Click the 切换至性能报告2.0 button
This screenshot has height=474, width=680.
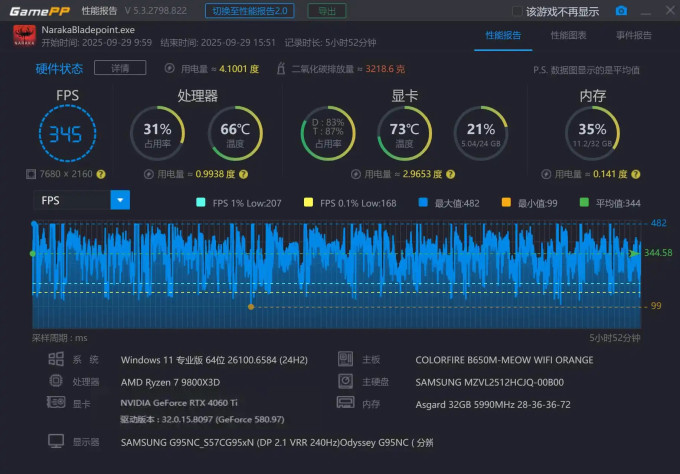pos(250,11)
